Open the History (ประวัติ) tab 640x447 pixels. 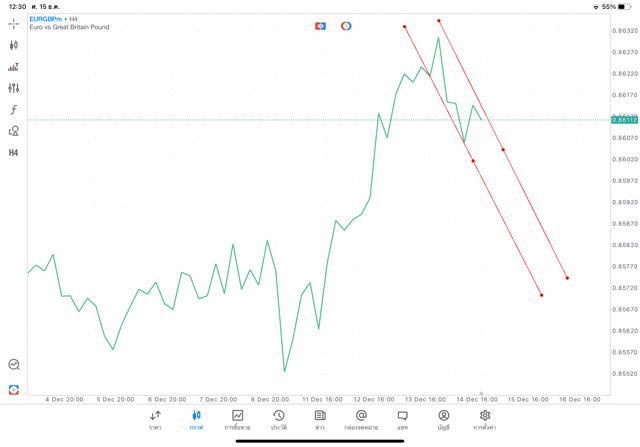coord(278,420)
